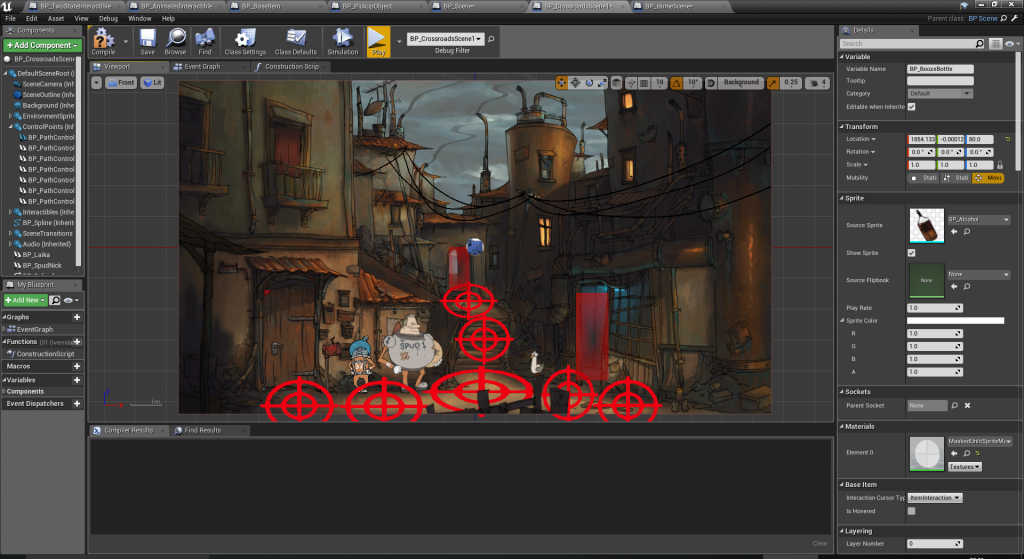This screenshot has width=1024, height=559.
Task: Click the surface snapping icon in viewport toolbar
Action: pos(631,83)
